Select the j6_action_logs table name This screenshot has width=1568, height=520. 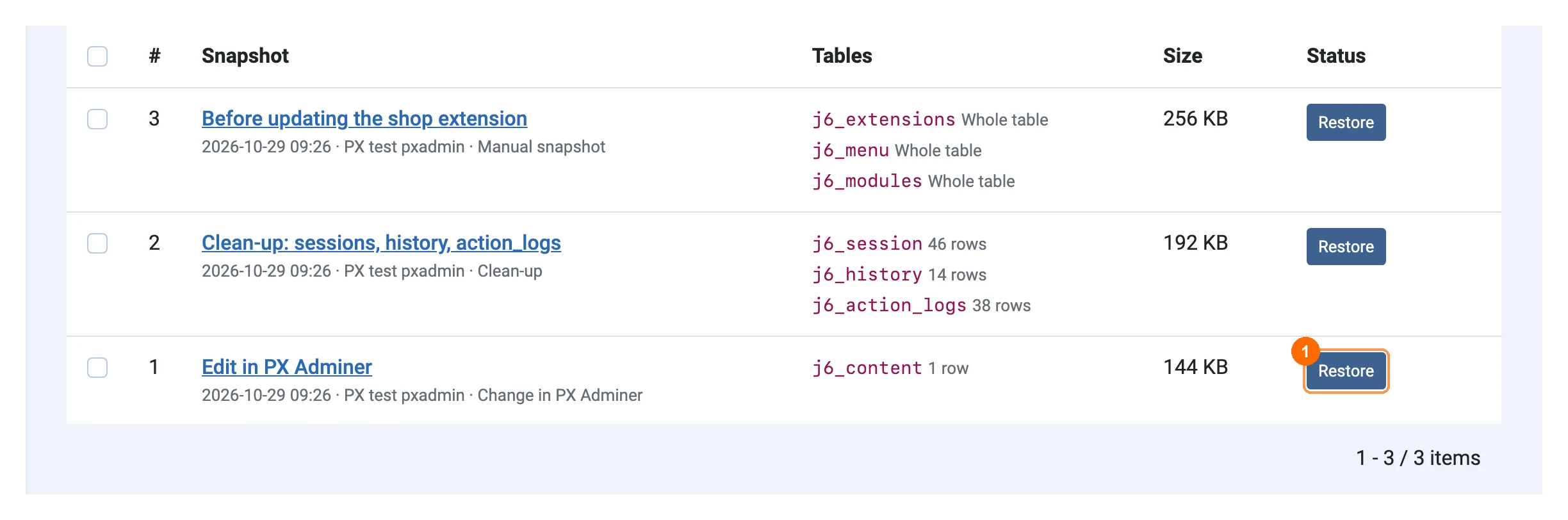click(889, 305)
